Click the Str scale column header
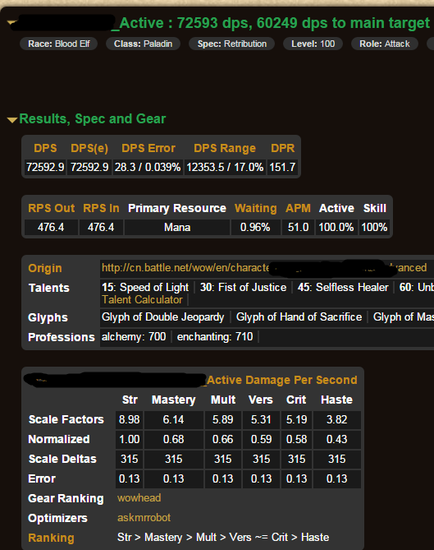 [129, 400]
